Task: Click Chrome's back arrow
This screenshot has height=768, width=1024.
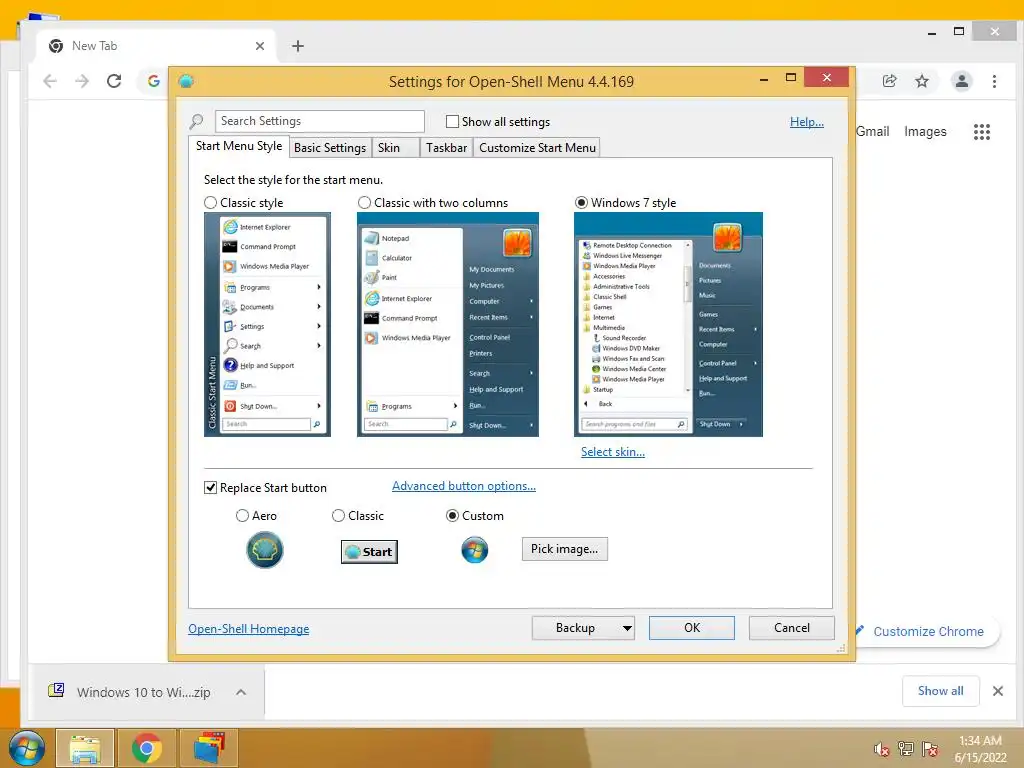Action: (x=50, y=81)
